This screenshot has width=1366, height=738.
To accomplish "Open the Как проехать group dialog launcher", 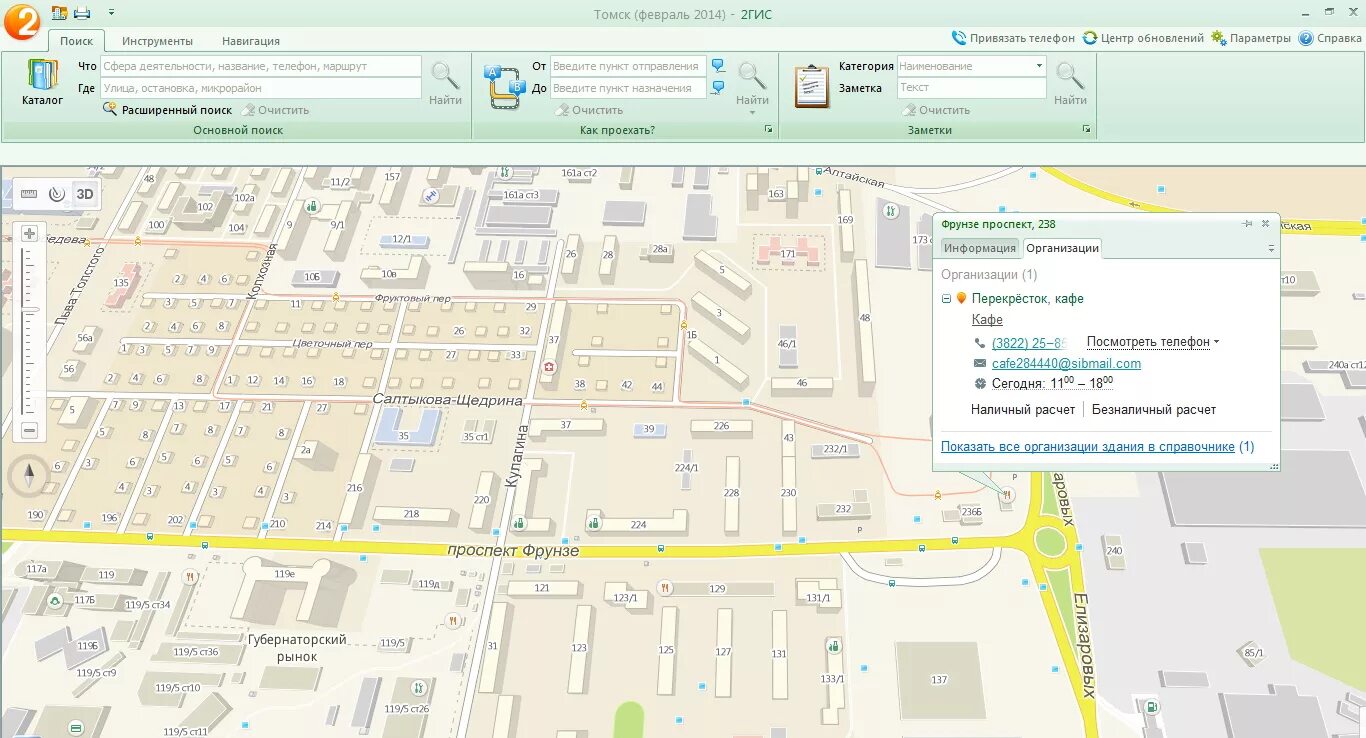I will pyautogui.click(x=769, y=130).
